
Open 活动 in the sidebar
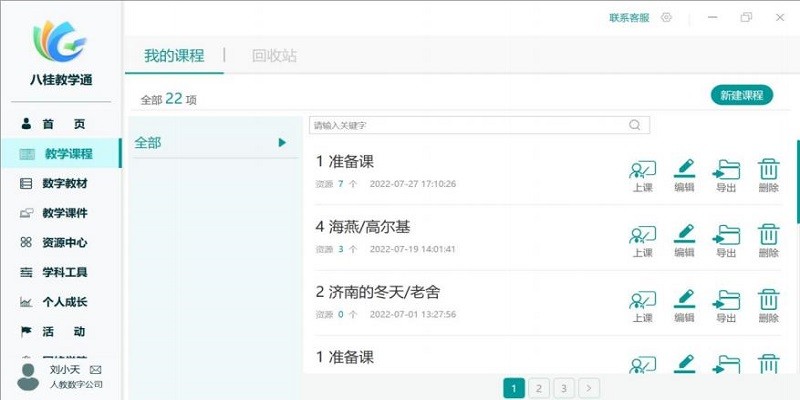pyautogui.click(x=61, y=331)
